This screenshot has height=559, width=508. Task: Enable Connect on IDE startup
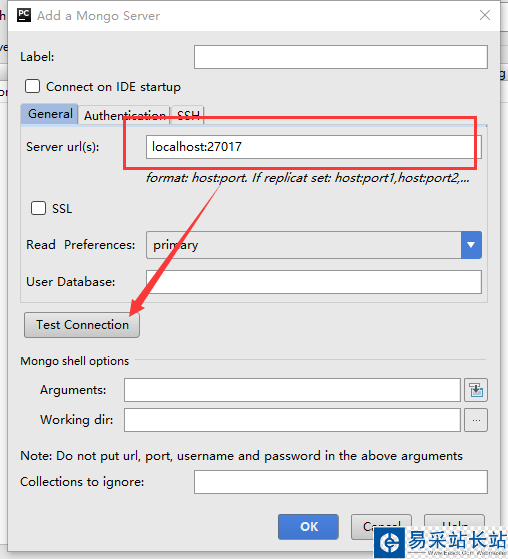point(32,86)
